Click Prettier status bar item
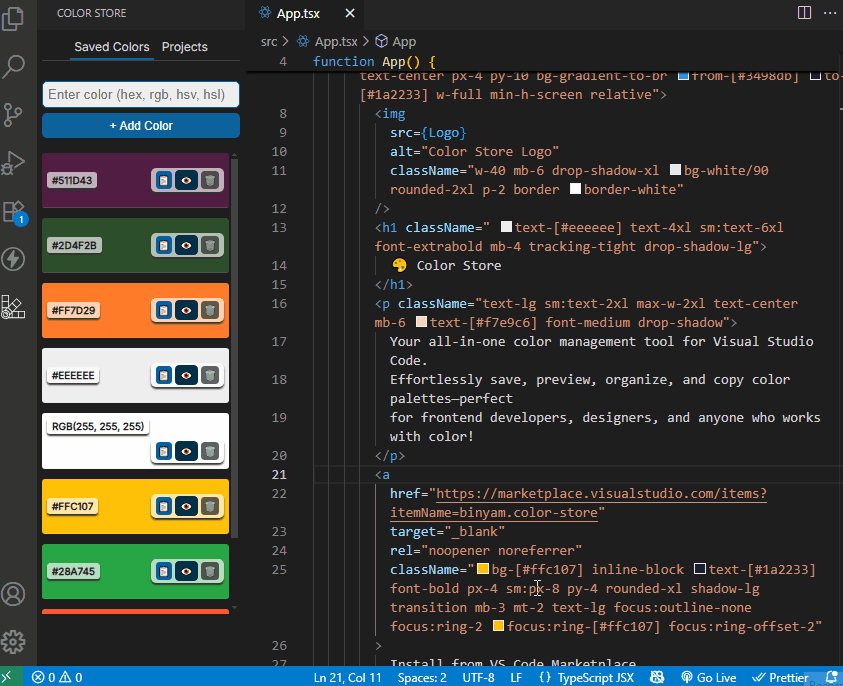 [780, 677]
